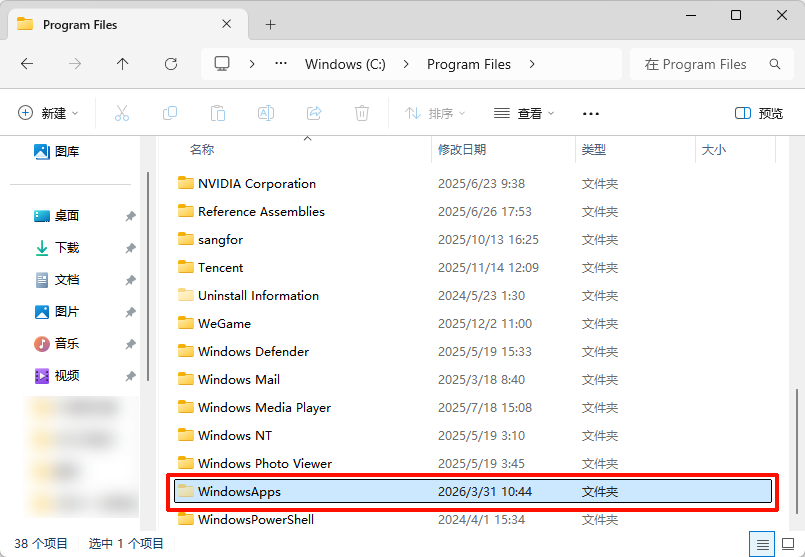Open the three-dot more options menu
The height and width of the screenshot is (557, 805).
point(591,113)
